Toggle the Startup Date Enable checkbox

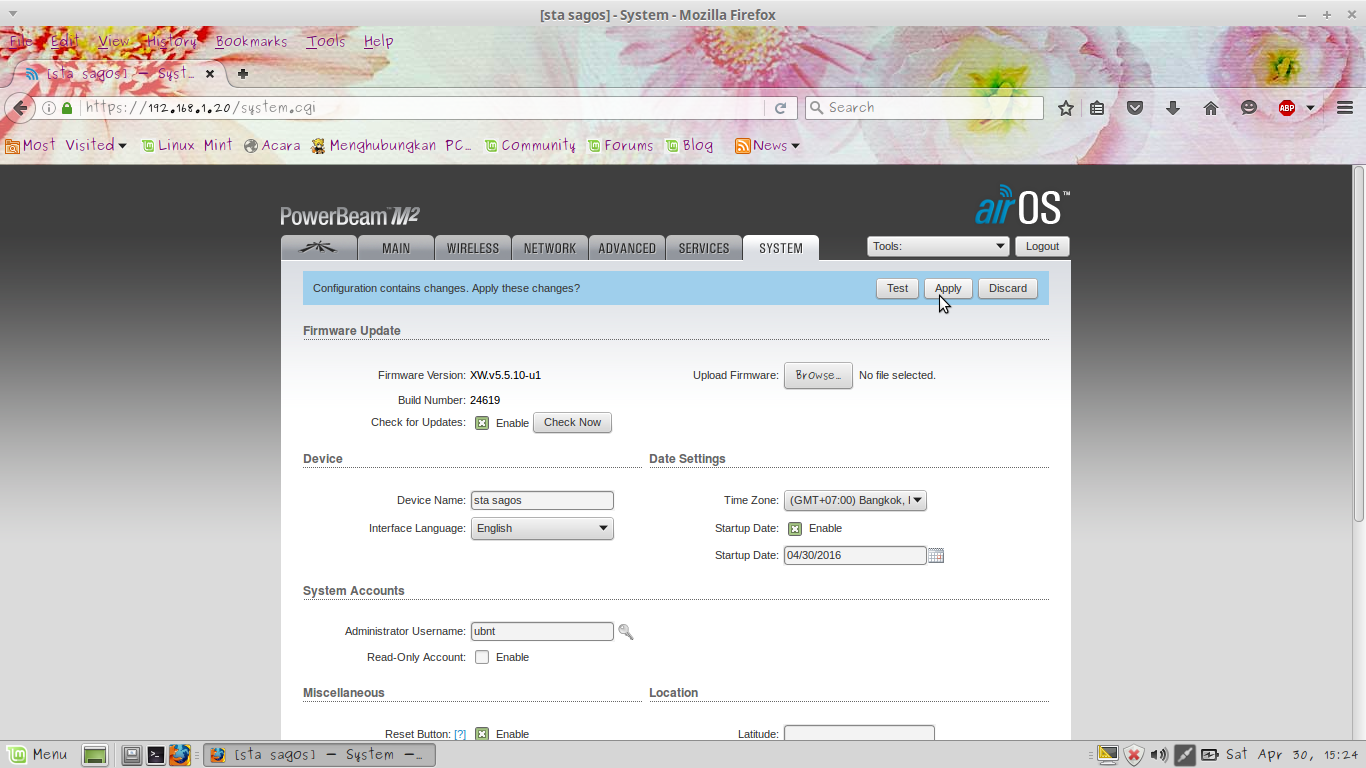click(794, 528)
